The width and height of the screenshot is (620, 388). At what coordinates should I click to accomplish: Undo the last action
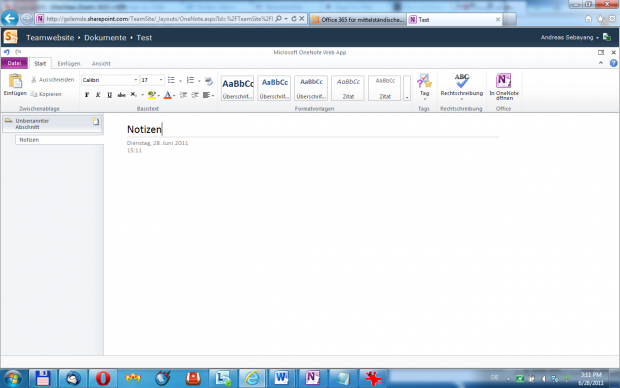(7, 52)
